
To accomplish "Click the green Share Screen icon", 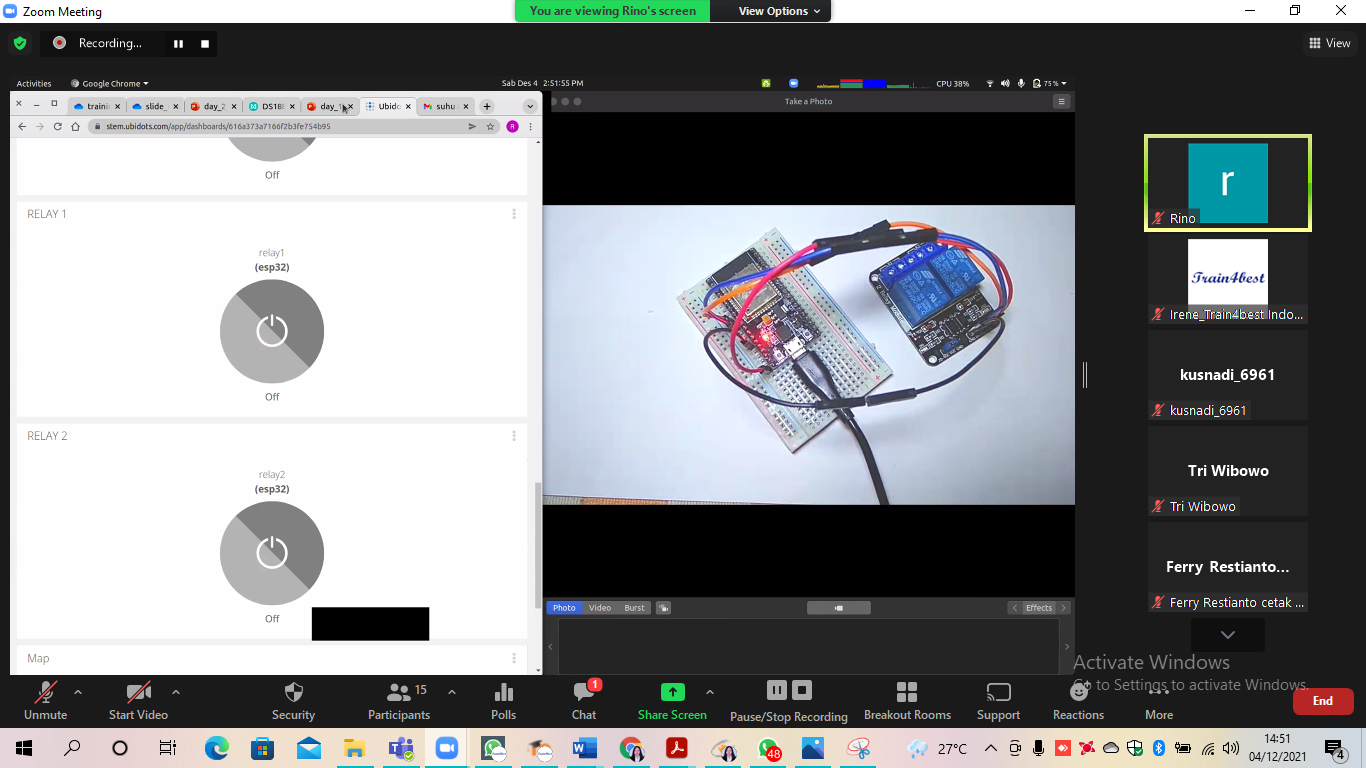I will pos(672,692).
